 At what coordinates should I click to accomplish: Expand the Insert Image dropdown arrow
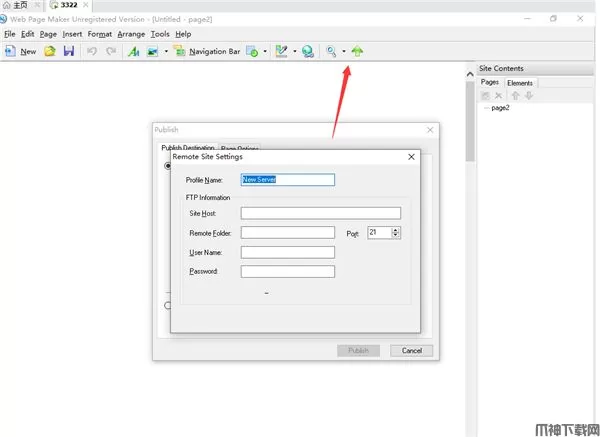point(166,51)
